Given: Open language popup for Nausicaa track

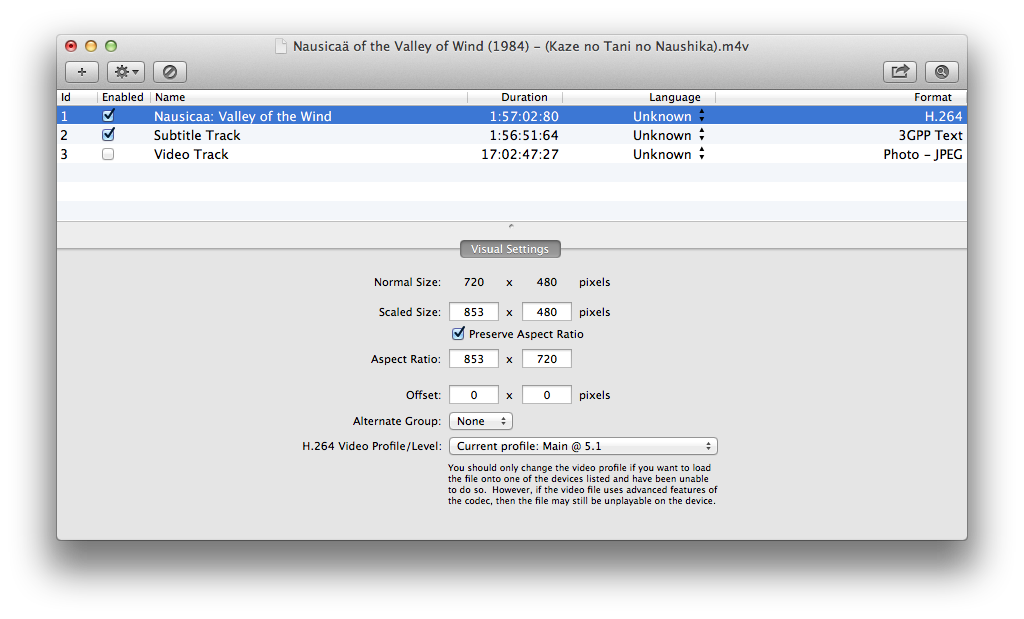Looking at the screenshot, I should pos(702,116).
